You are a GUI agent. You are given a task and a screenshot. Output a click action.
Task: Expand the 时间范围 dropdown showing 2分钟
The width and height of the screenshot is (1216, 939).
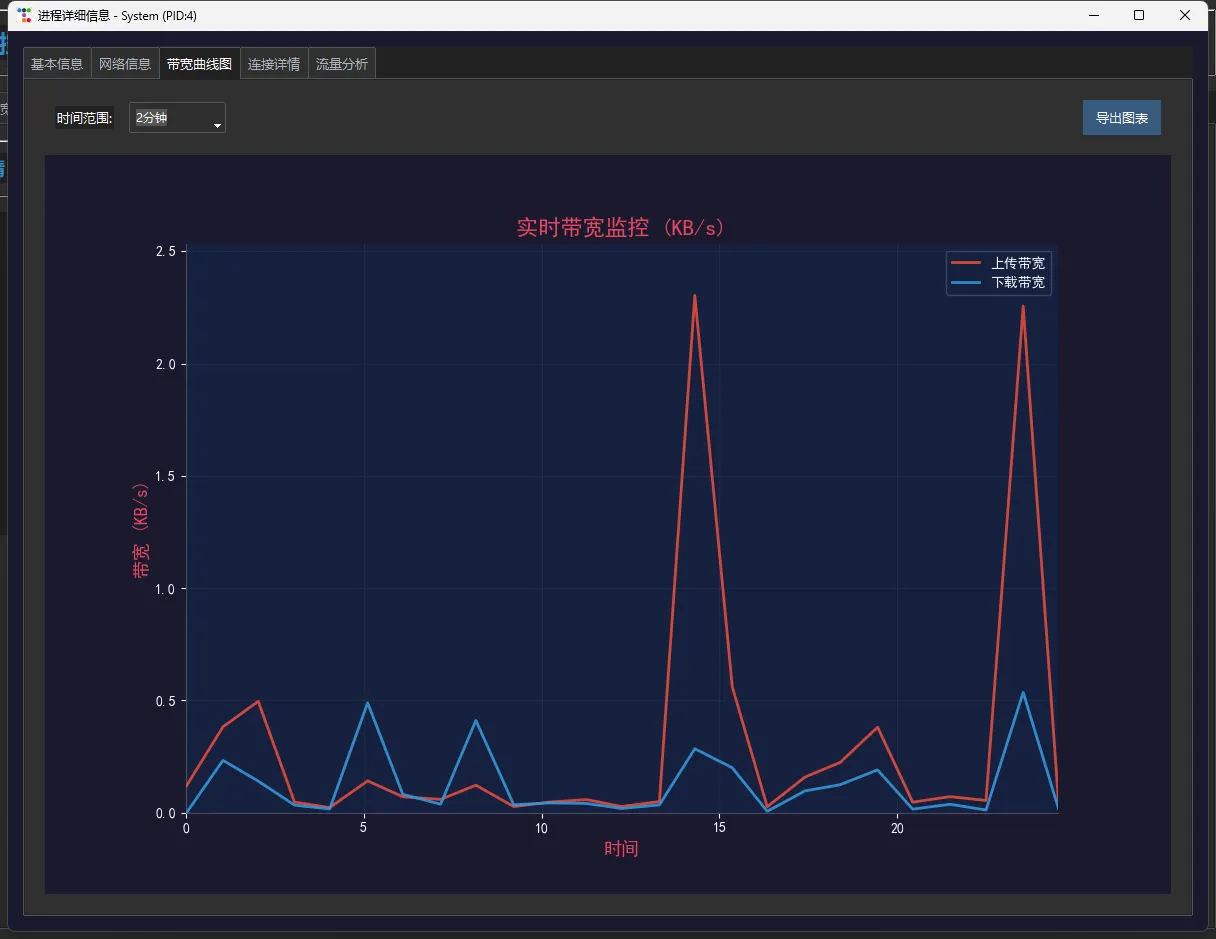pos(177,118)
